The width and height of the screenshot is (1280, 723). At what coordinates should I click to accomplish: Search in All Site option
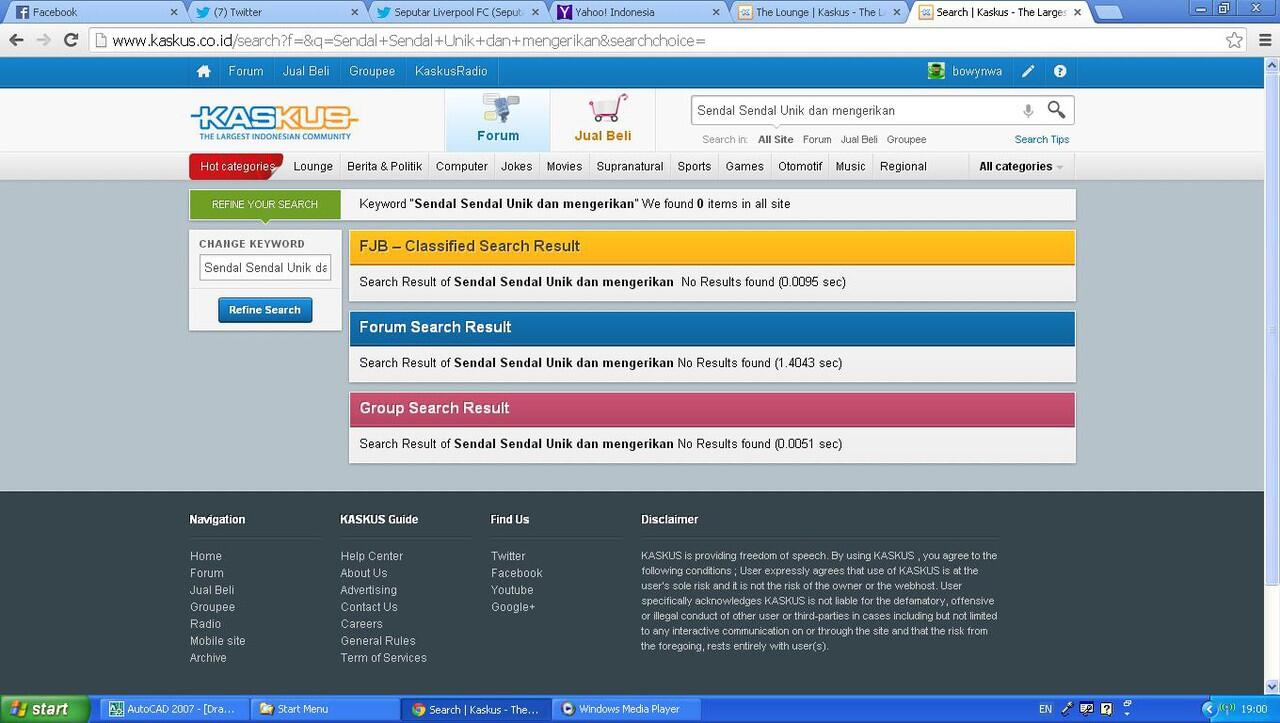(776, 140)
